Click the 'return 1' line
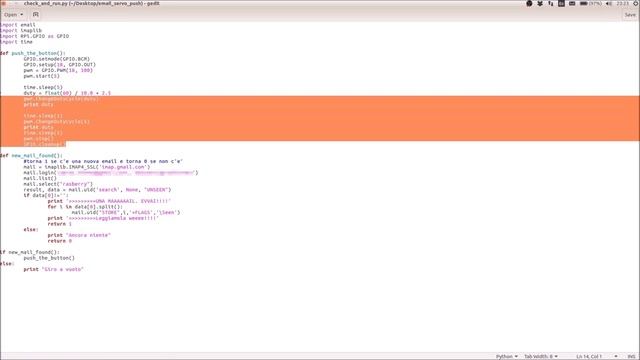The width and height of the screenshot is (640, 360). coord(60,224)
